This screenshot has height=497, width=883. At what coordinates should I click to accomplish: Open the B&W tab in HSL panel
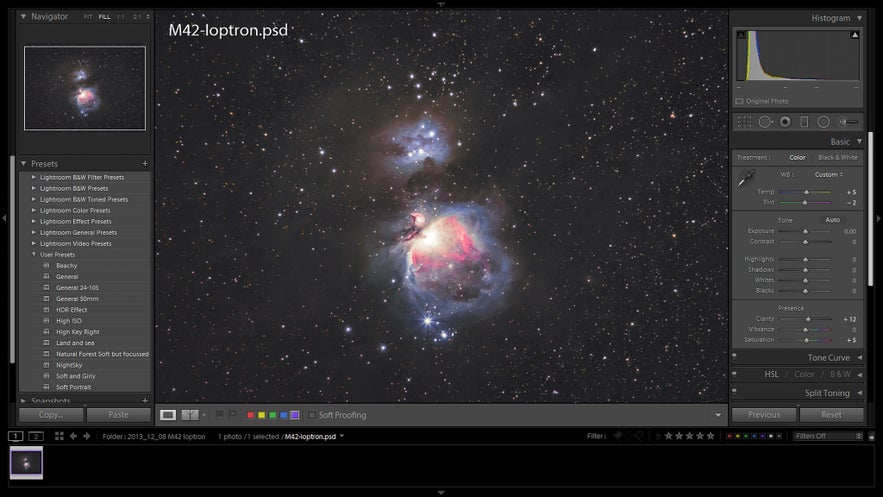840,374
